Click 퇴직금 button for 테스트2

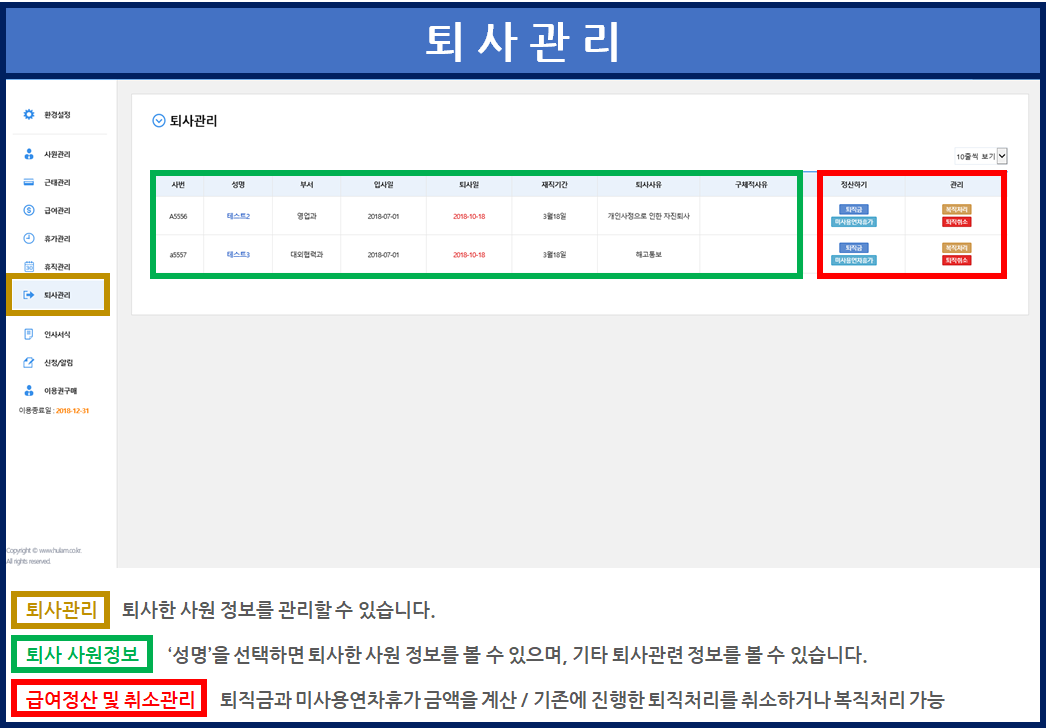pos(853,210)
